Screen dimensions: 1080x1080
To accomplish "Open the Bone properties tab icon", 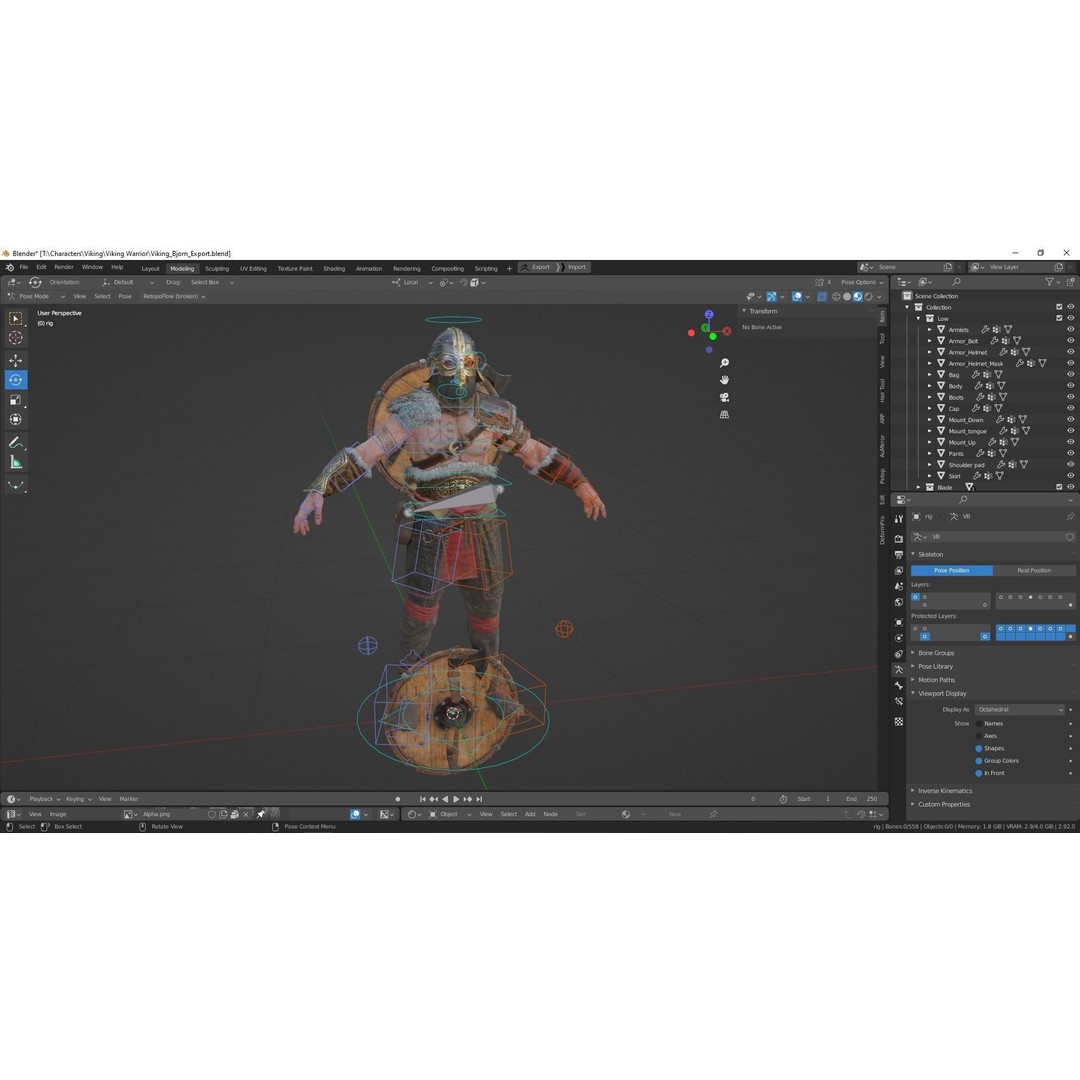I will 898,685.
